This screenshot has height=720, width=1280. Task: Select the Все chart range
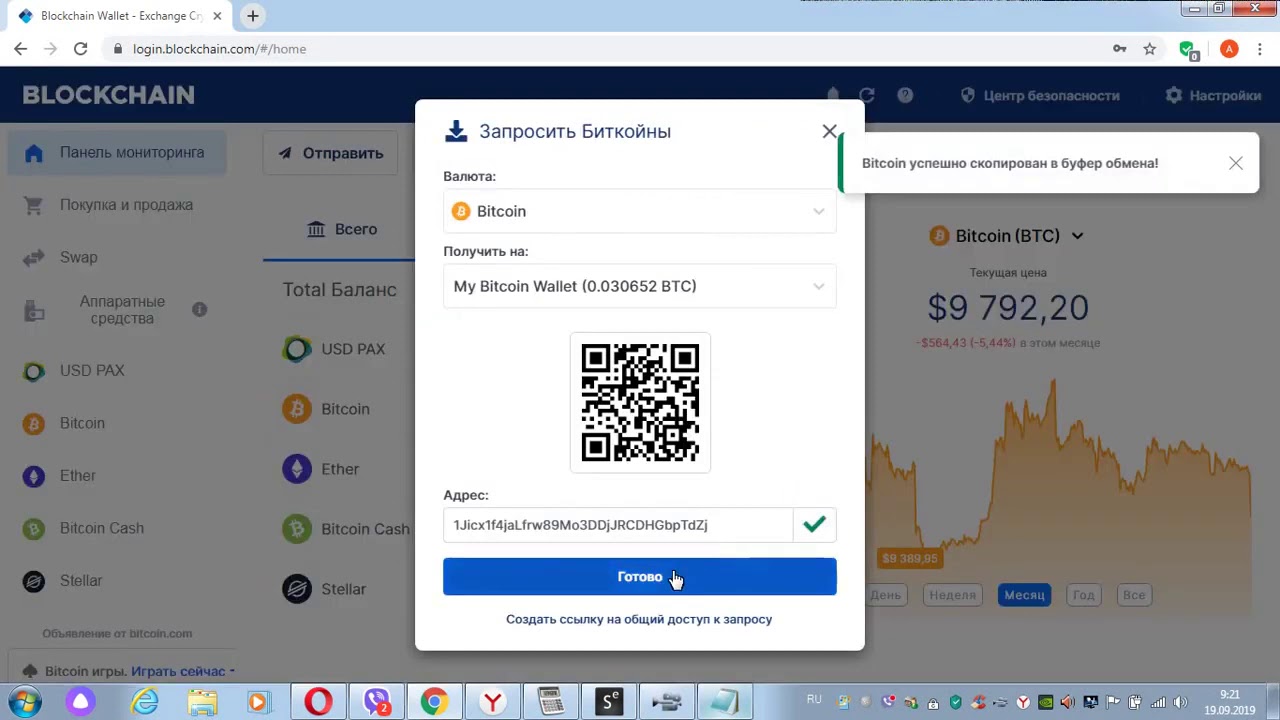1134,595
